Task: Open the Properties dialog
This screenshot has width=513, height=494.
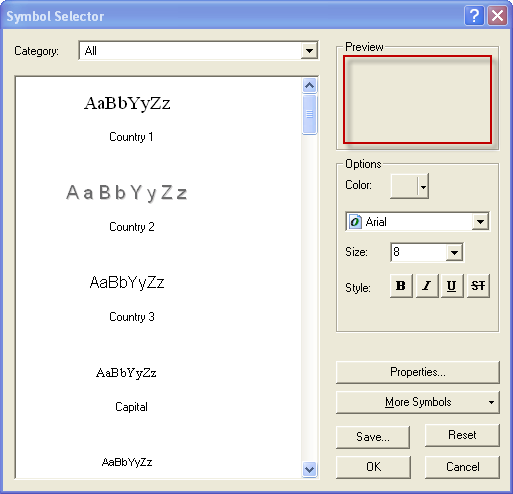Action: coord(418,372)
